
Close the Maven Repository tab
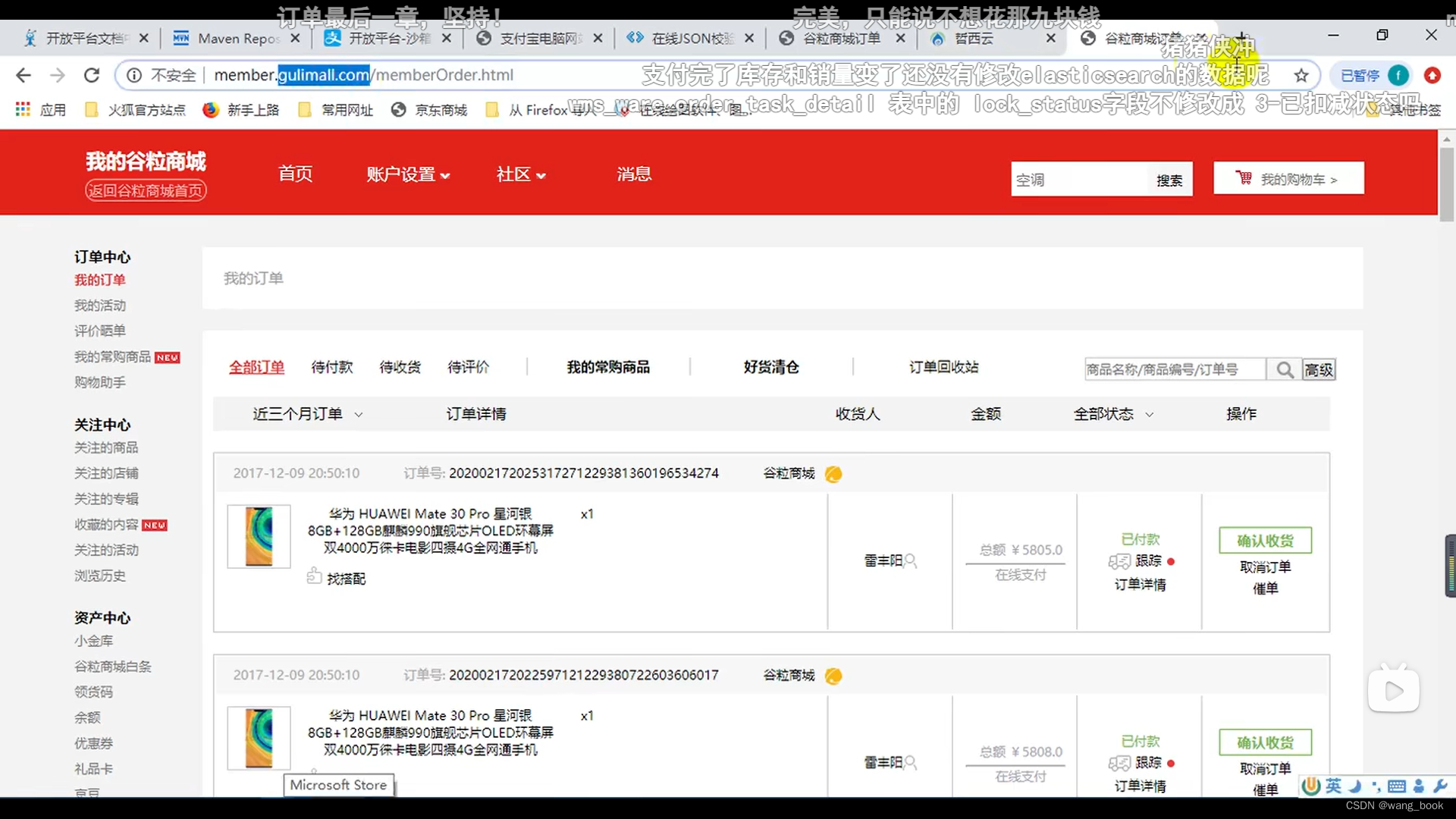pyautogui.click(x=295, y=38)
